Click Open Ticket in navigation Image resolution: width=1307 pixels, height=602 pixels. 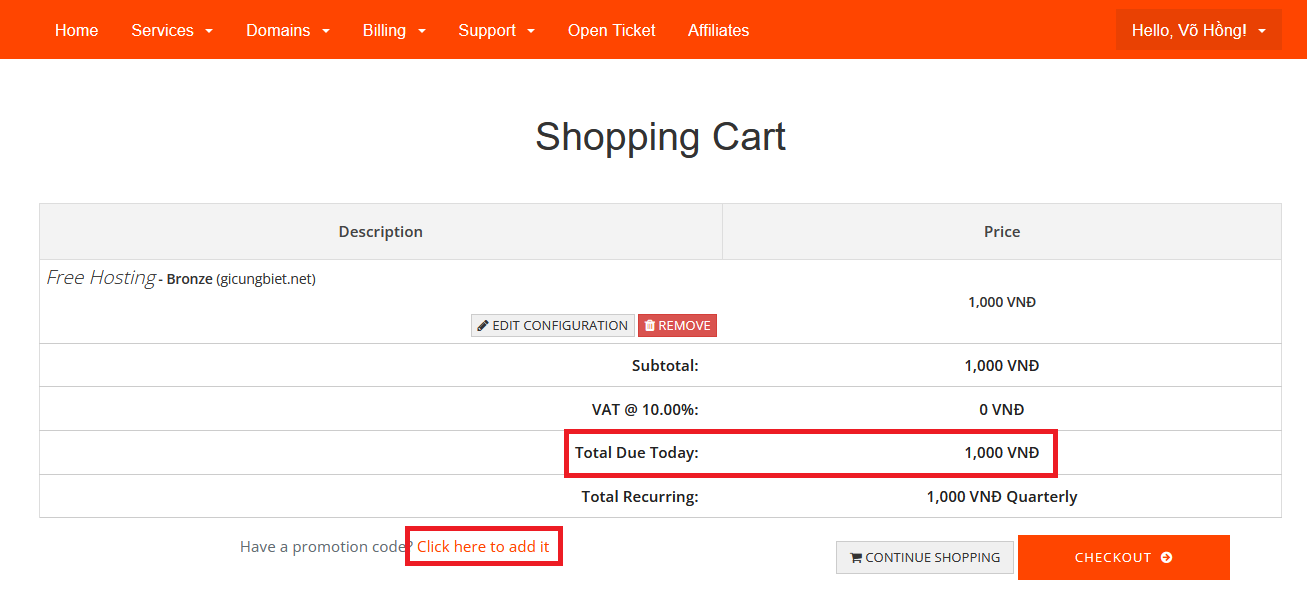[612, 30]
